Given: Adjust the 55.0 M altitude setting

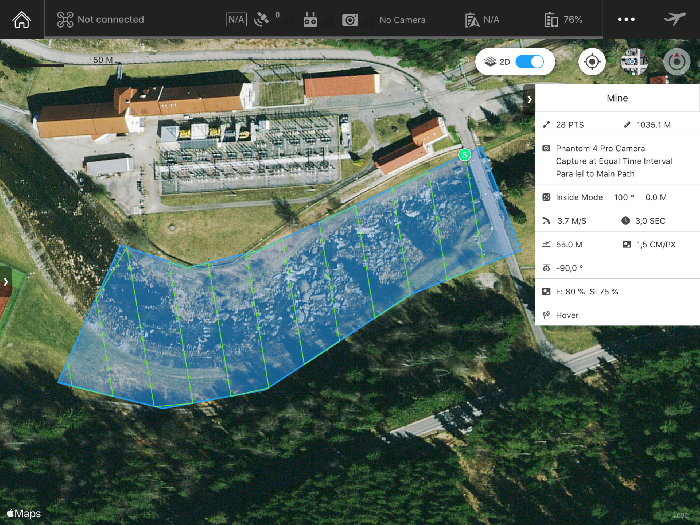Looking at the screenshot, I should tap(572, 244).
